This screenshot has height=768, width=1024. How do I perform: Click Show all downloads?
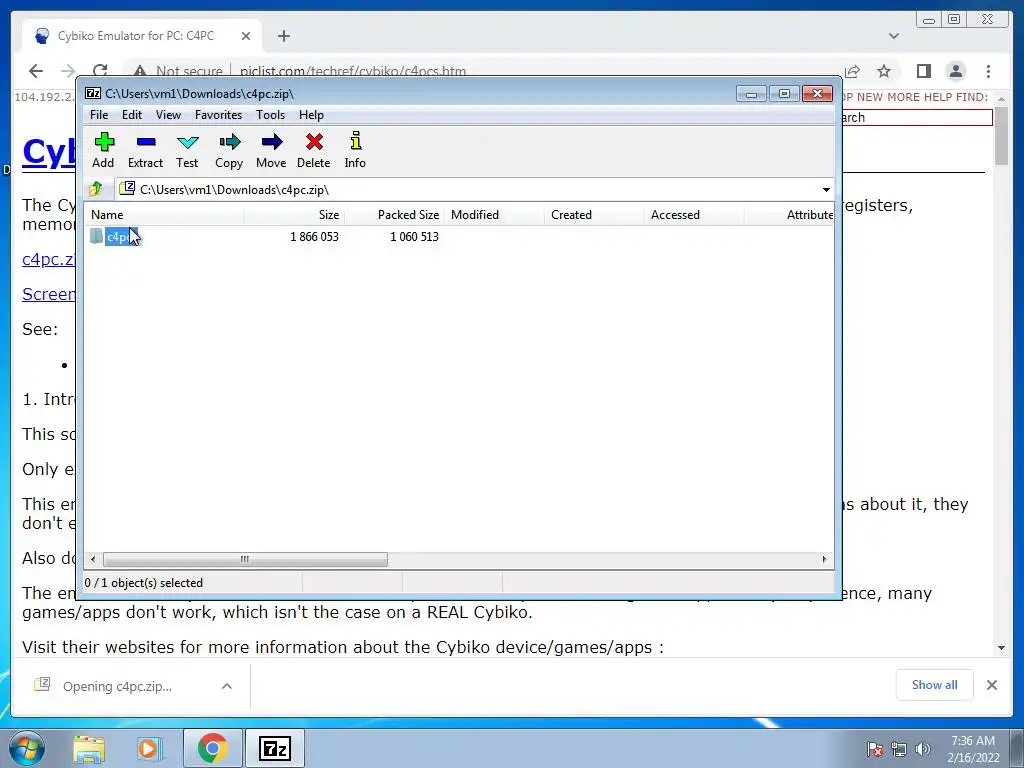tap(935, 685)
